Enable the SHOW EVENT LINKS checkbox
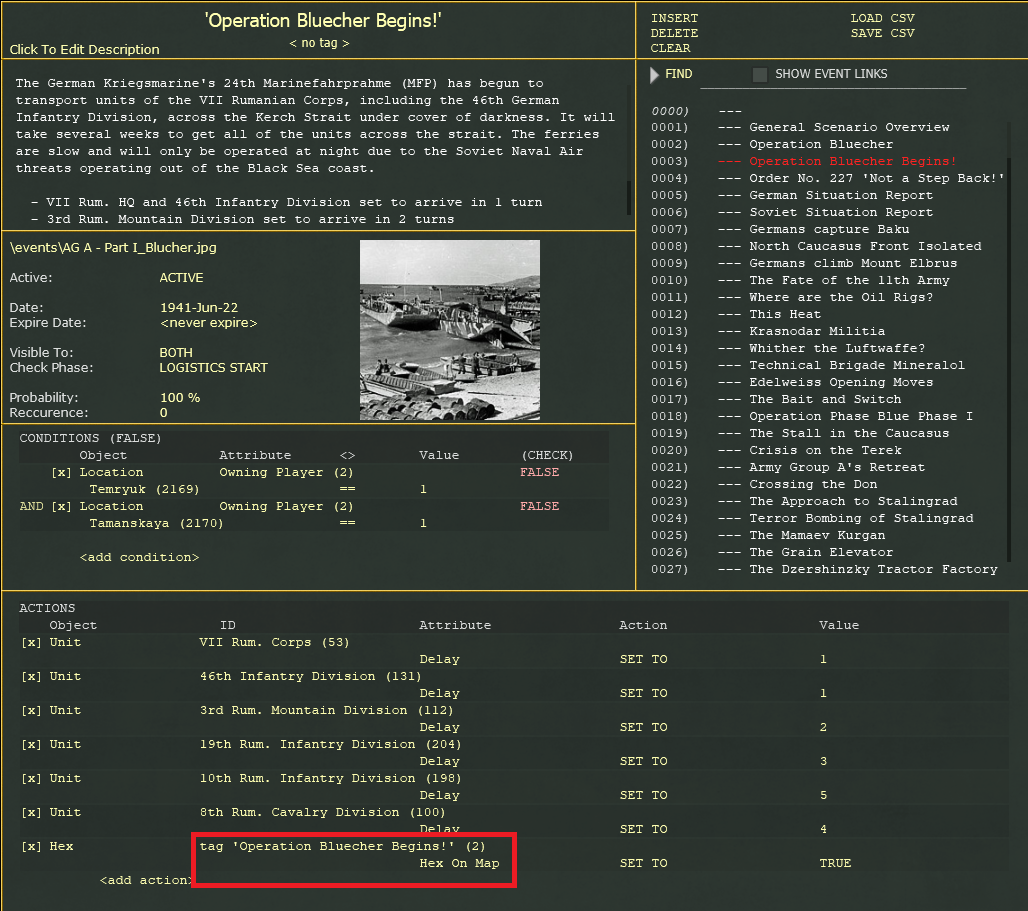Viewport: 1028px width, 911px height. tap(760, 75)
